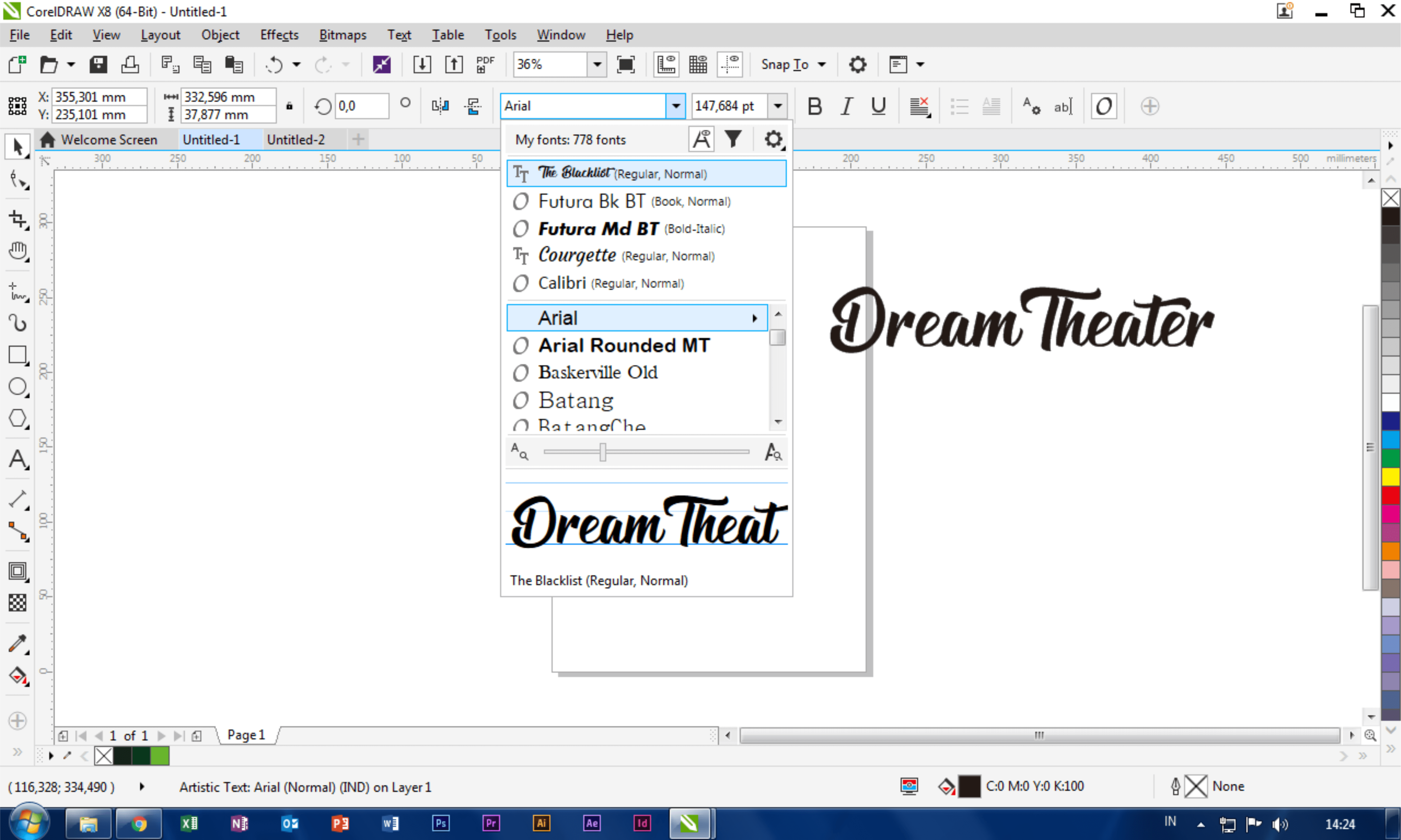
Task: Select the Zoom Pan hand tool
Action: pos(17,251)
